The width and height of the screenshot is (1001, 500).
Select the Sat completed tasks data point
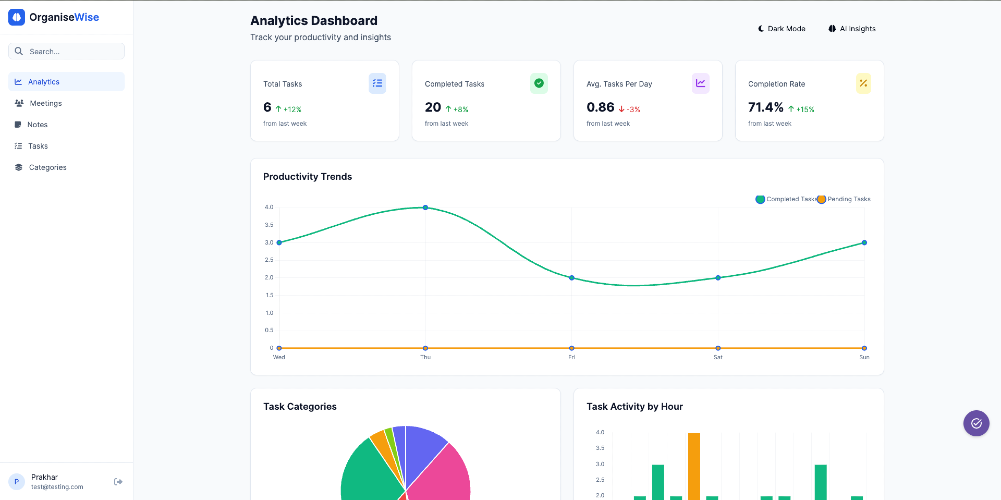718,278
